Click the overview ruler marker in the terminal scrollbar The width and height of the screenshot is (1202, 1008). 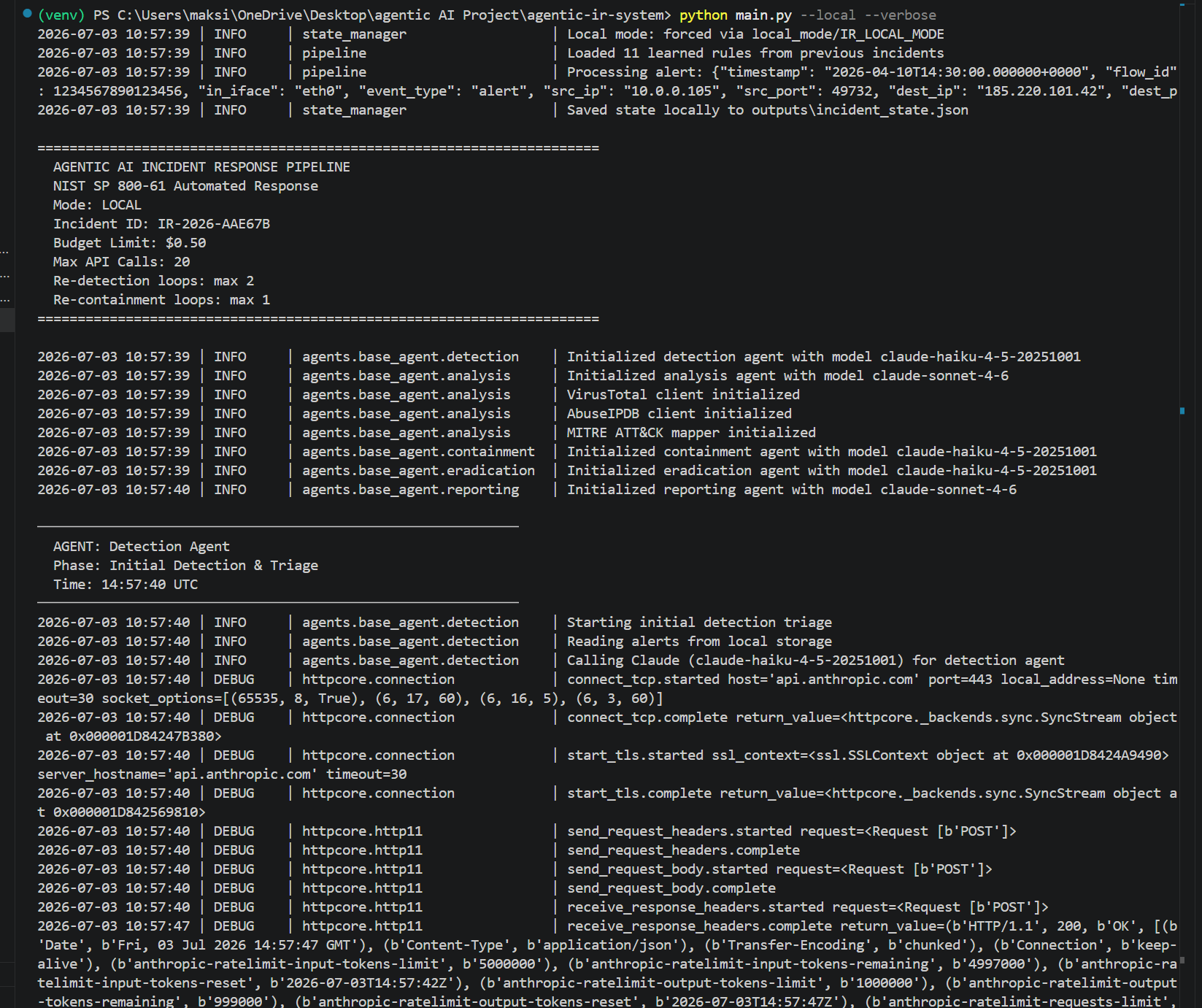coord(1182,411)
